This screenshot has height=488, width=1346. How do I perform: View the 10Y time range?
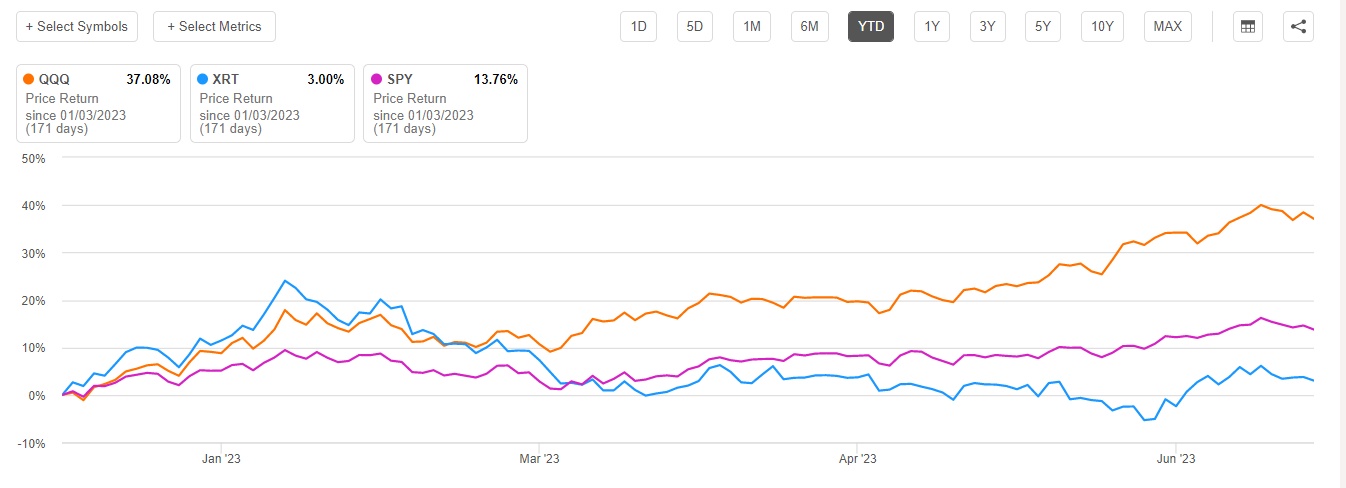pyautogui.click(x=1102, y=27)
